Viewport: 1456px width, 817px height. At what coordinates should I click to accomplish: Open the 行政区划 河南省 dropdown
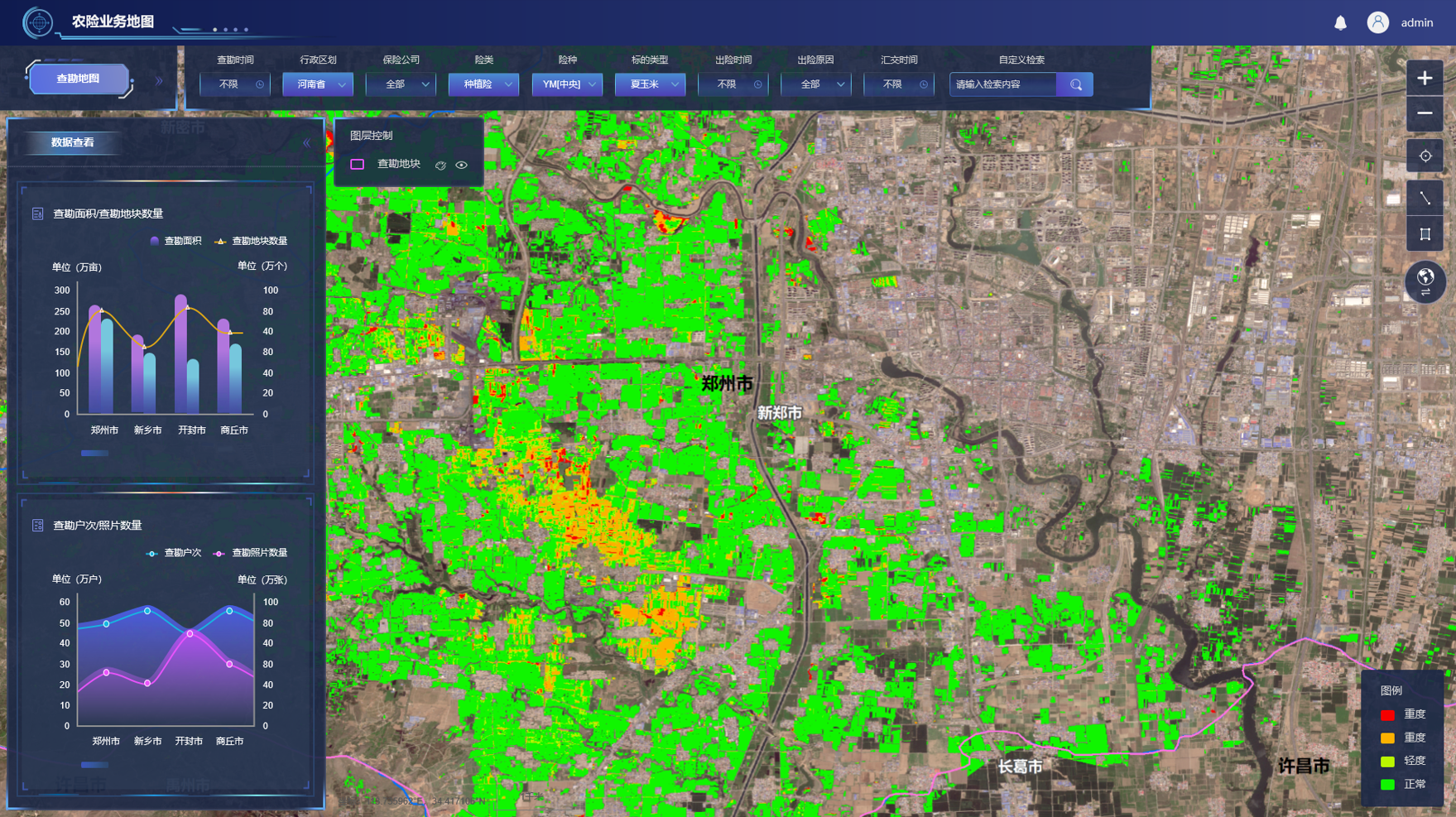(x=318, y=84)
